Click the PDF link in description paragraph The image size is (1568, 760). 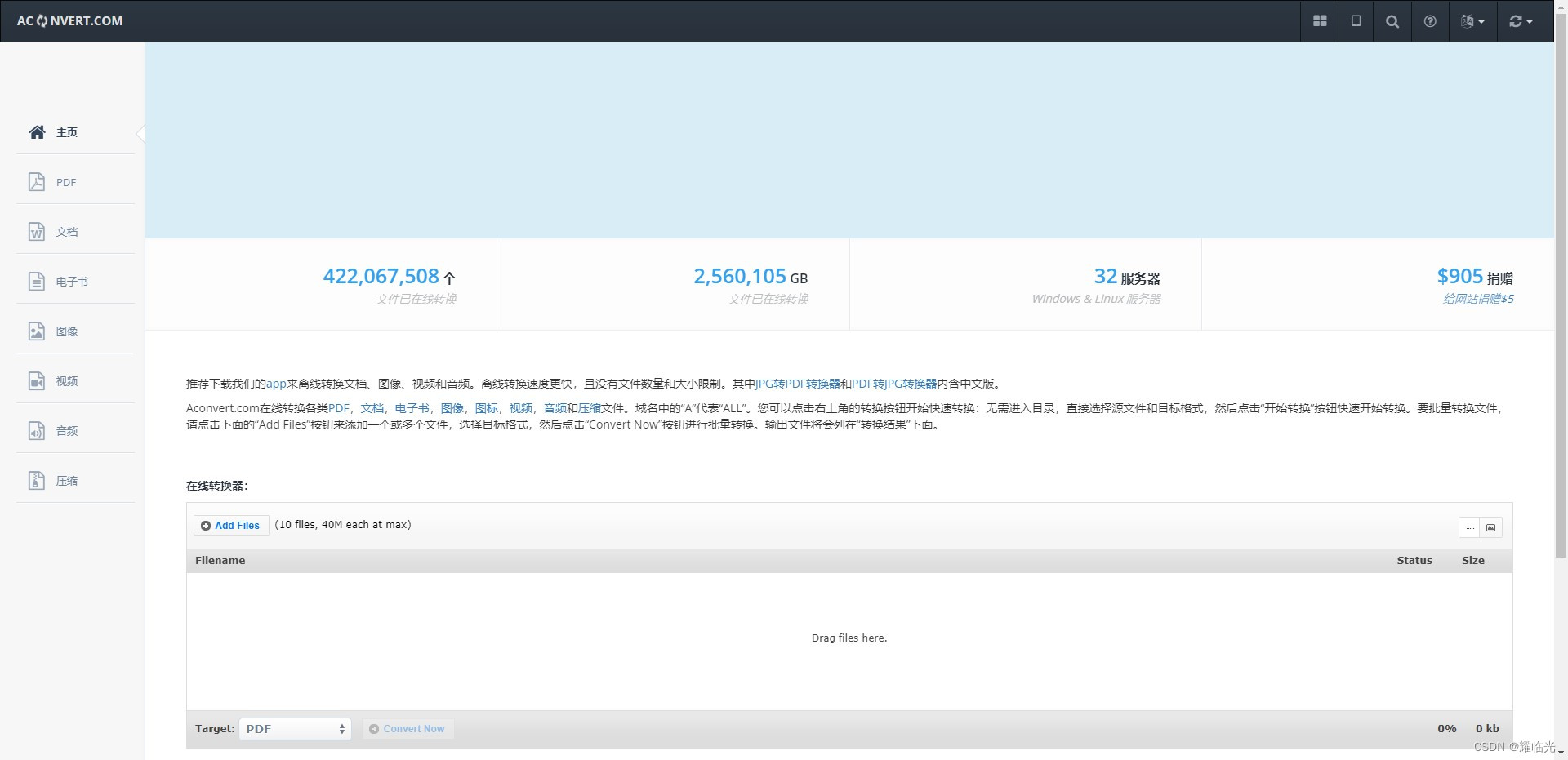339,408
